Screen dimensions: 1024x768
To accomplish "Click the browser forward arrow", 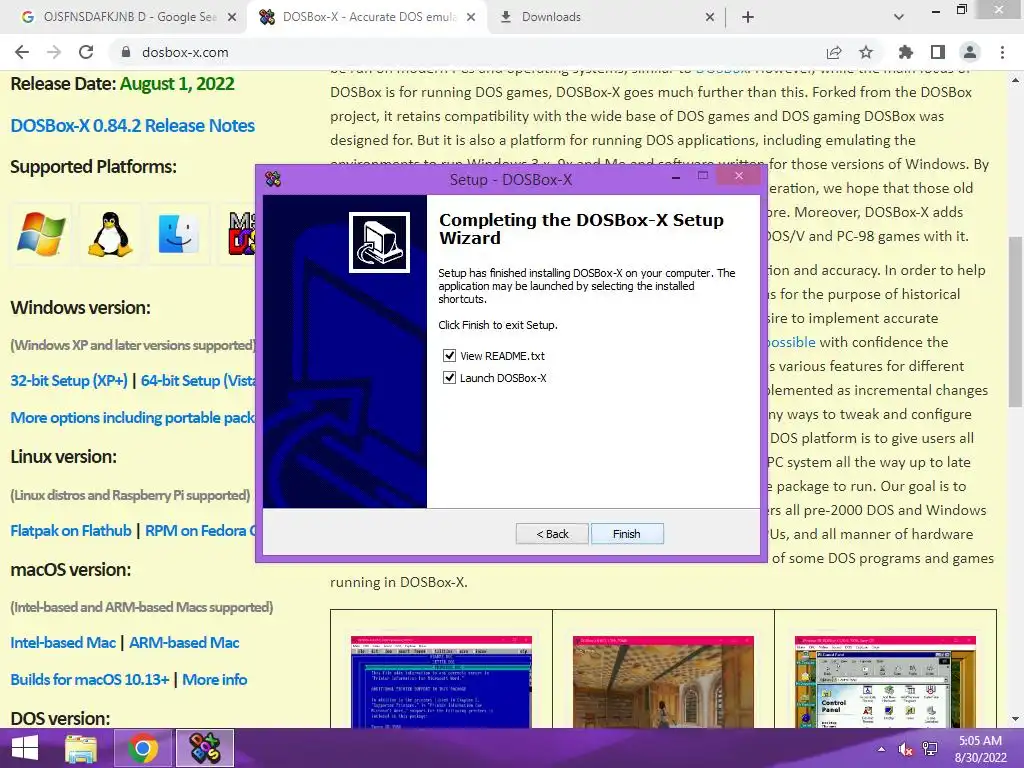I will click(x=54, y=52).
